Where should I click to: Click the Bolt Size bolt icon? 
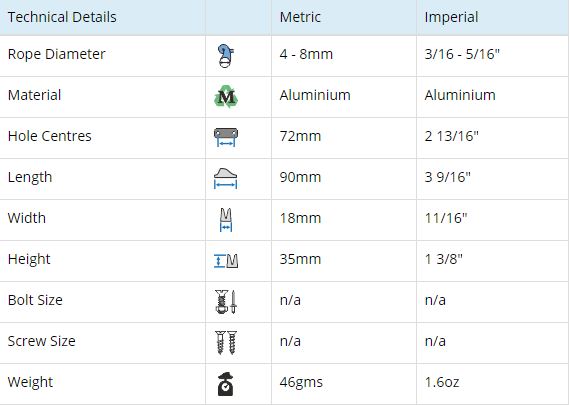click(x=226, y=302)
